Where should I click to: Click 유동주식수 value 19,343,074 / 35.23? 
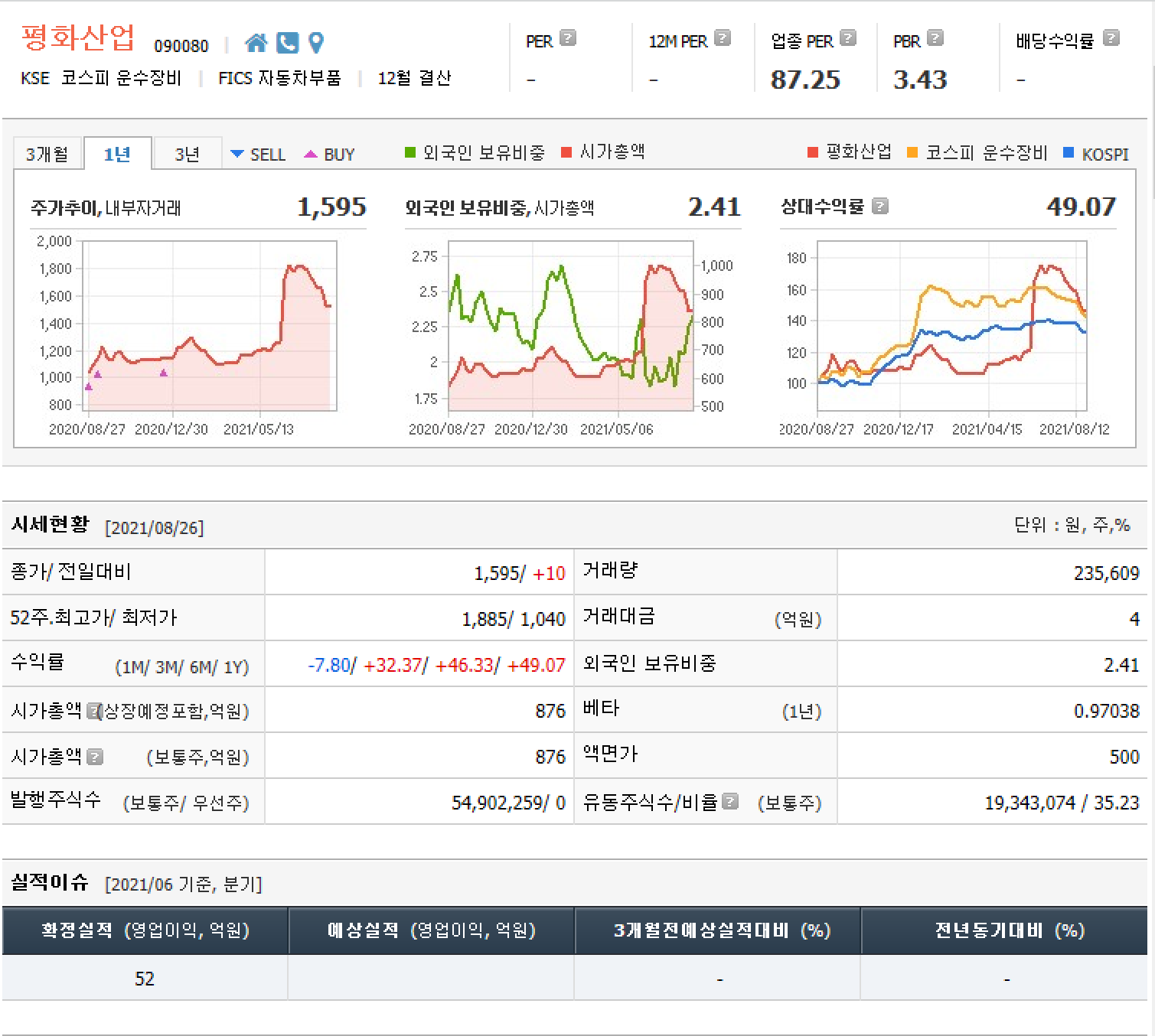click(x=1062, y=803)
